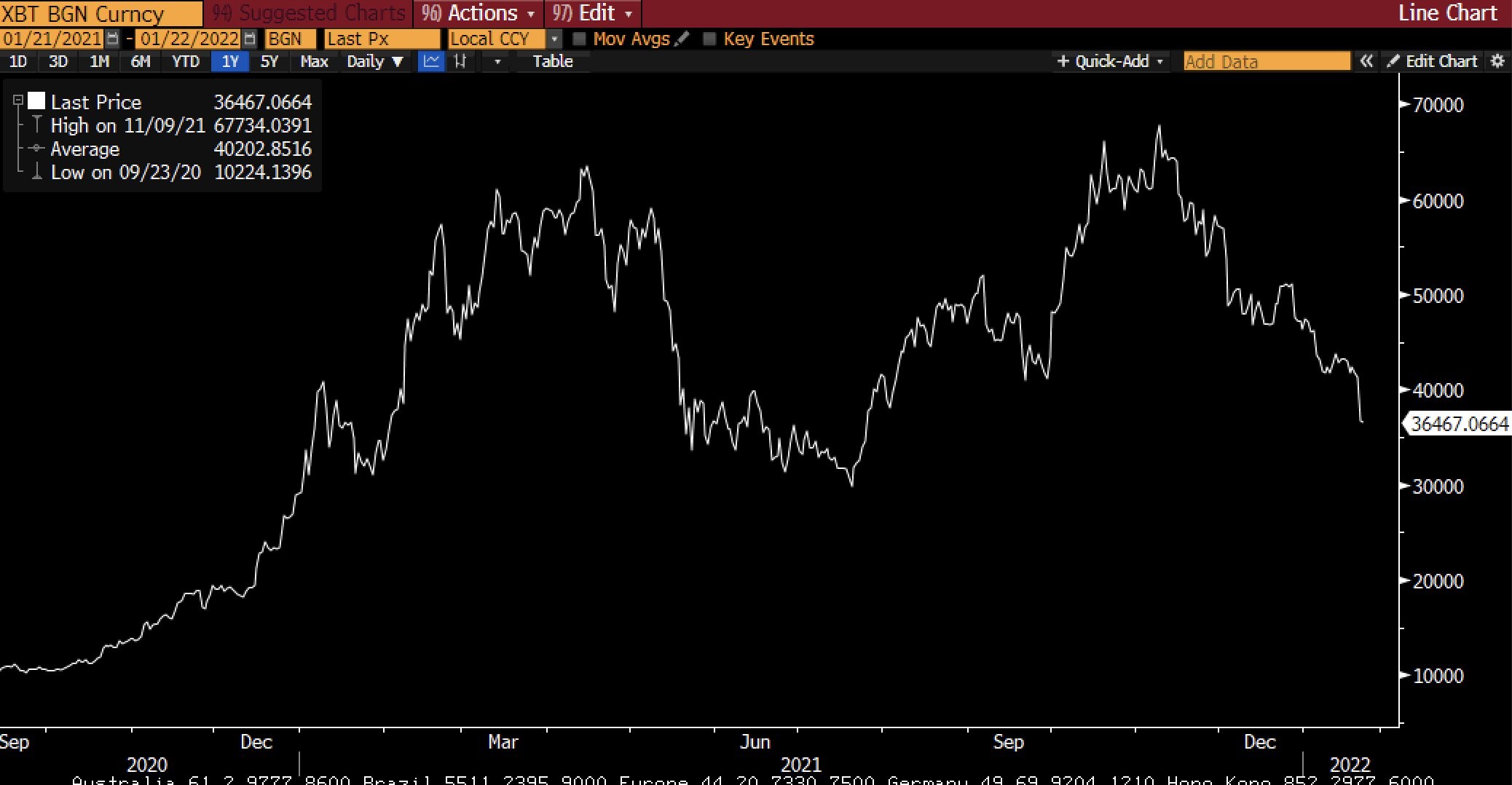The height and width of the screenshot is (785, 1512).
Task: Open the Quick-Add dropdown
Action: coord(1110,61)
